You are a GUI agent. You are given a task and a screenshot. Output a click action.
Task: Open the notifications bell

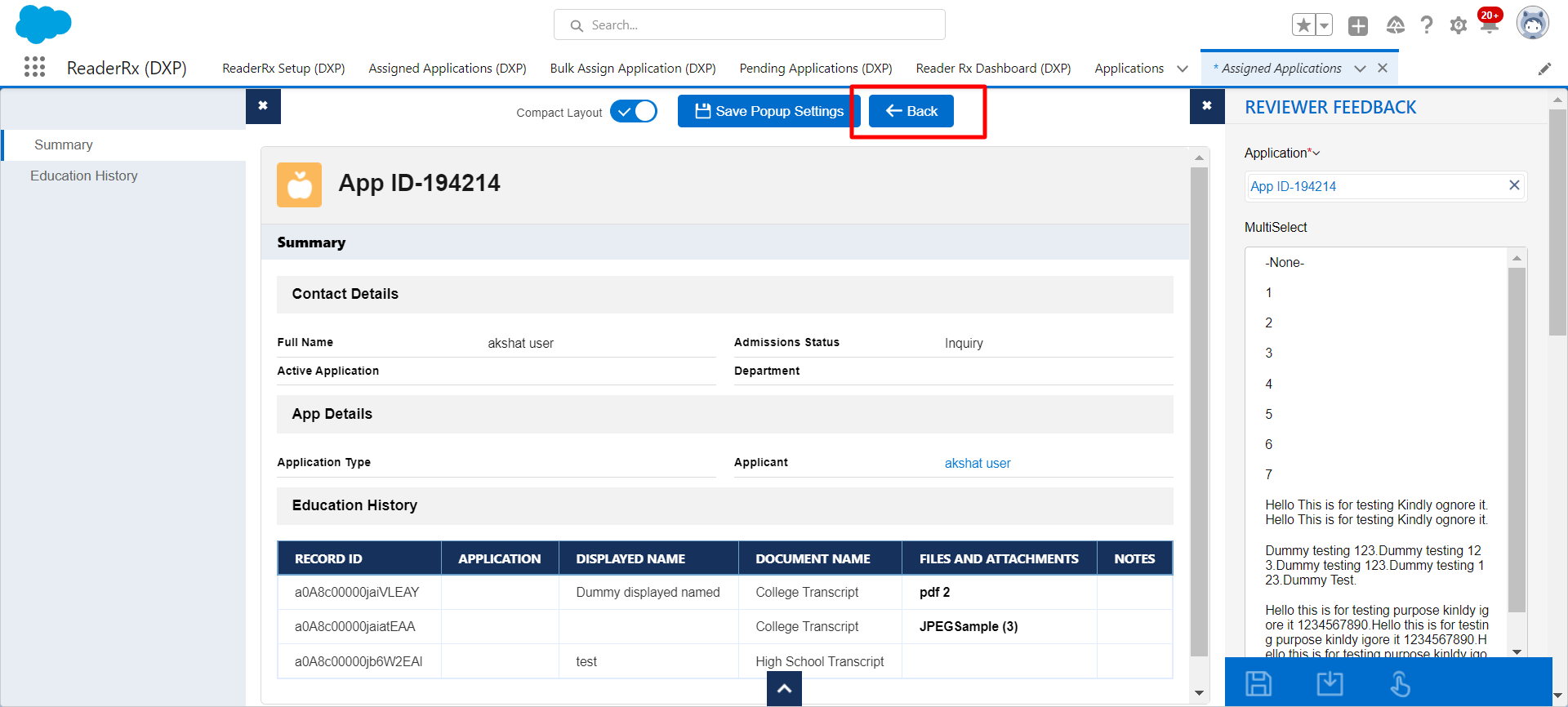click(x=1489, y=25)
